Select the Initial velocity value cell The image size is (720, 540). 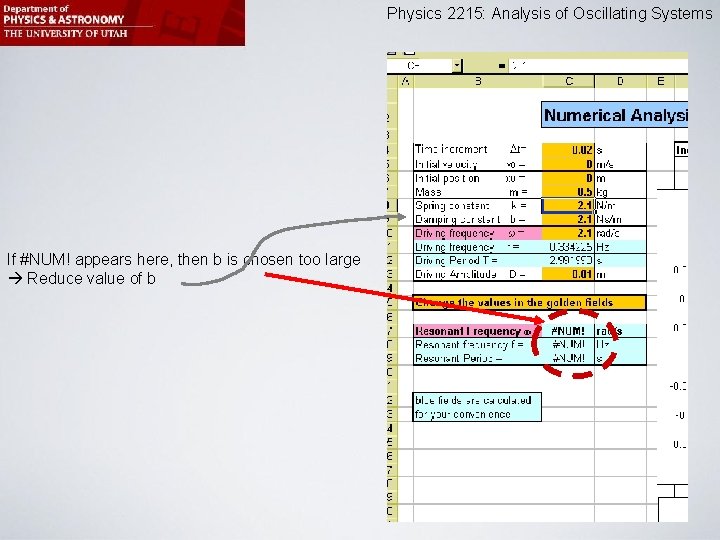(568, 164)
